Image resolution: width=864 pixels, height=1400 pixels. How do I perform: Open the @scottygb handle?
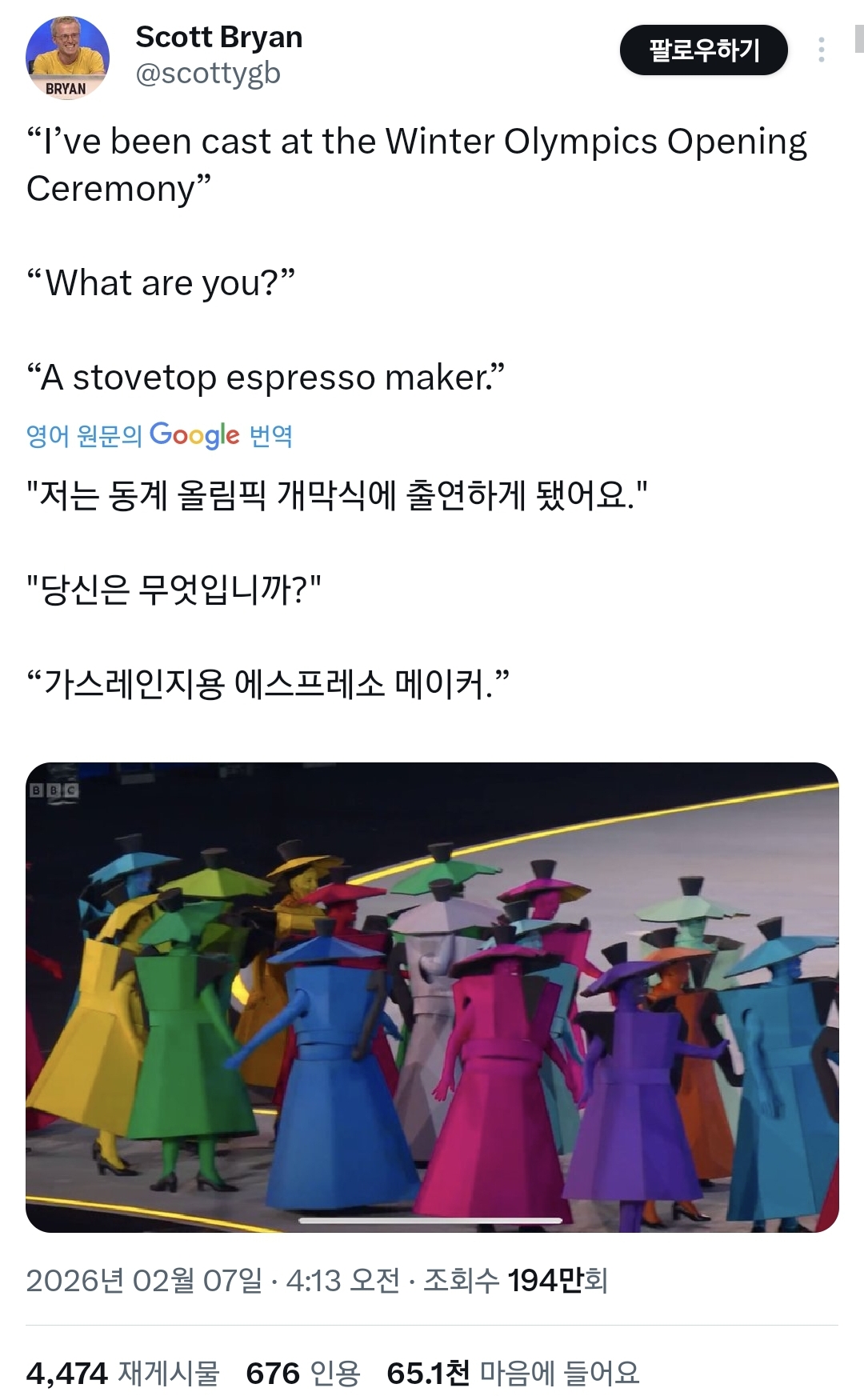tap(208, 74)
